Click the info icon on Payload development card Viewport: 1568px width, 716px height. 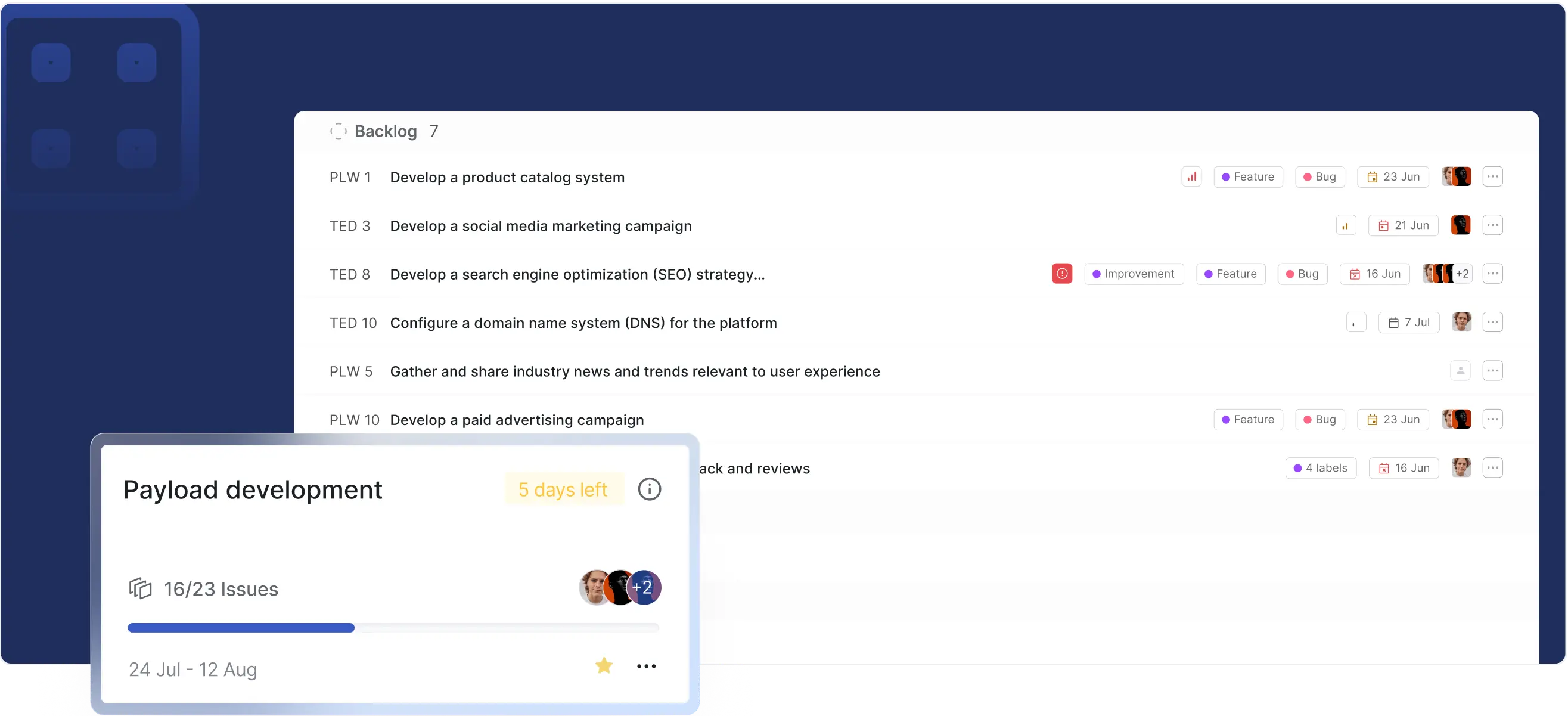pyautogui.click(x=649, y=489)
